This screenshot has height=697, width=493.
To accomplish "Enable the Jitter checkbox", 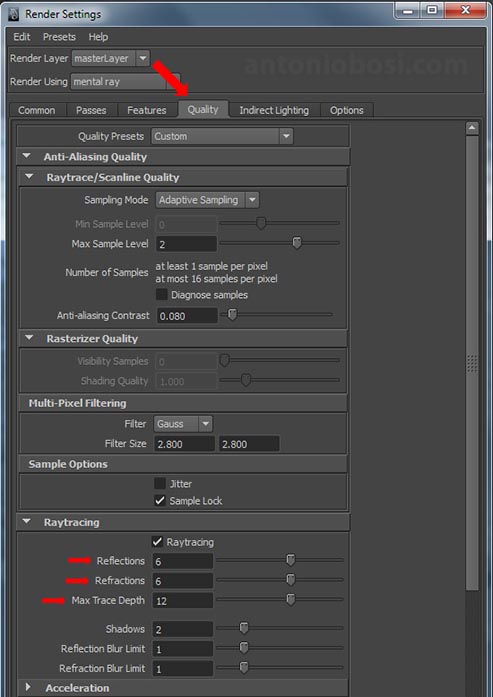I will coord(160,484).
